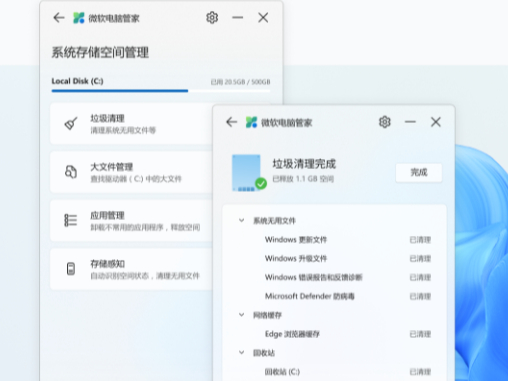Click 已清理 status beside Edge 浏览器缓存
This screenshot has width=508, height=381.
tap(420, 334)
